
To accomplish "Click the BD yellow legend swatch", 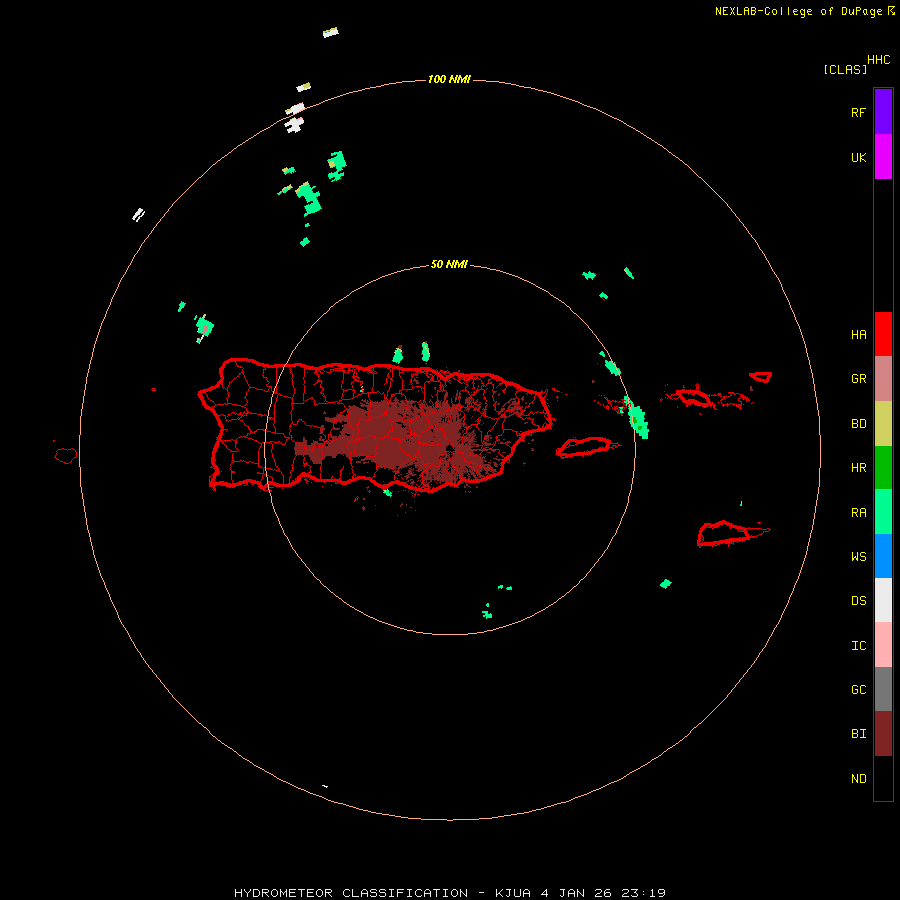I will click(883, 424).
